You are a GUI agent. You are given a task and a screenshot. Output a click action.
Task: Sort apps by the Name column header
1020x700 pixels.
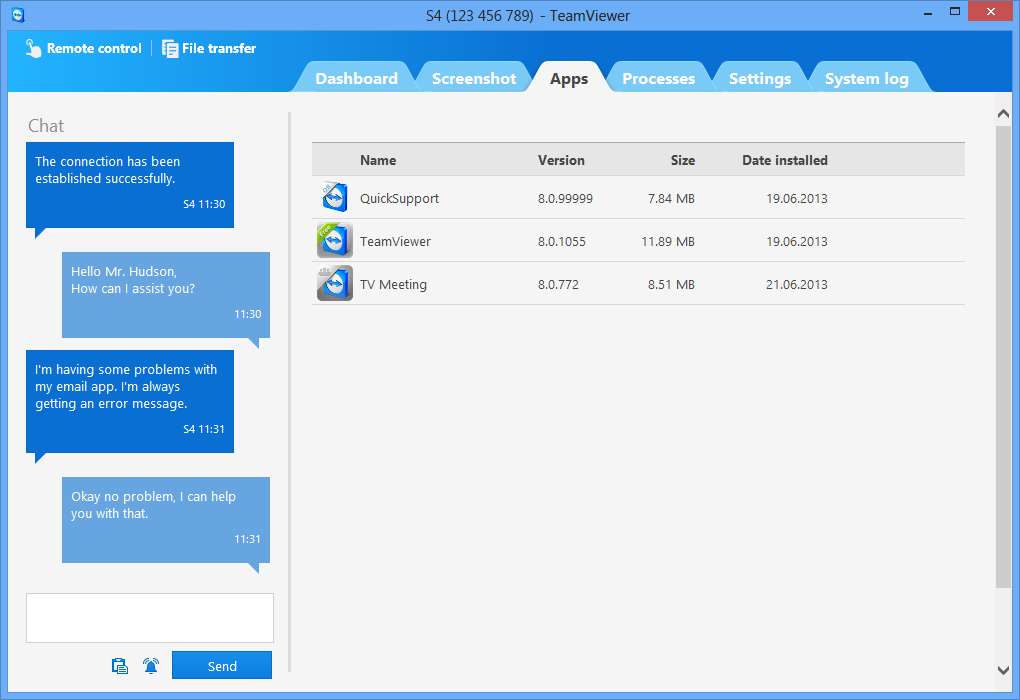tap(378, 160)
